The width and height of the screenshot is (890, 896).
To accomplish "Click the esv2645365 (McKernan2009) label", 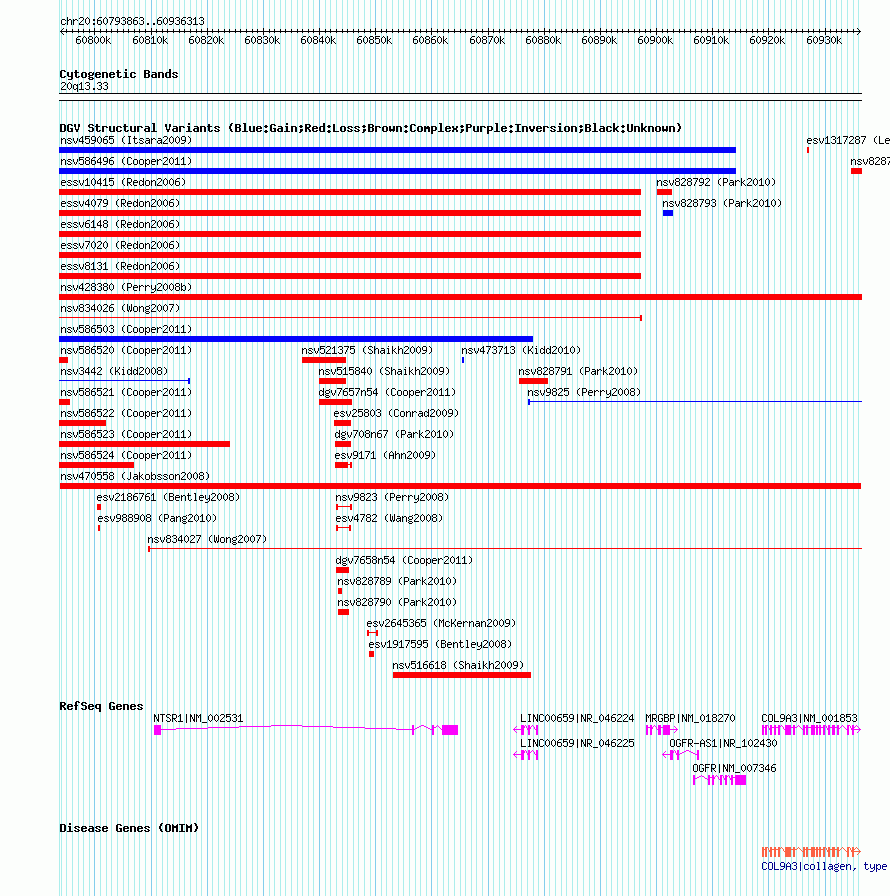I will [441, 623].
